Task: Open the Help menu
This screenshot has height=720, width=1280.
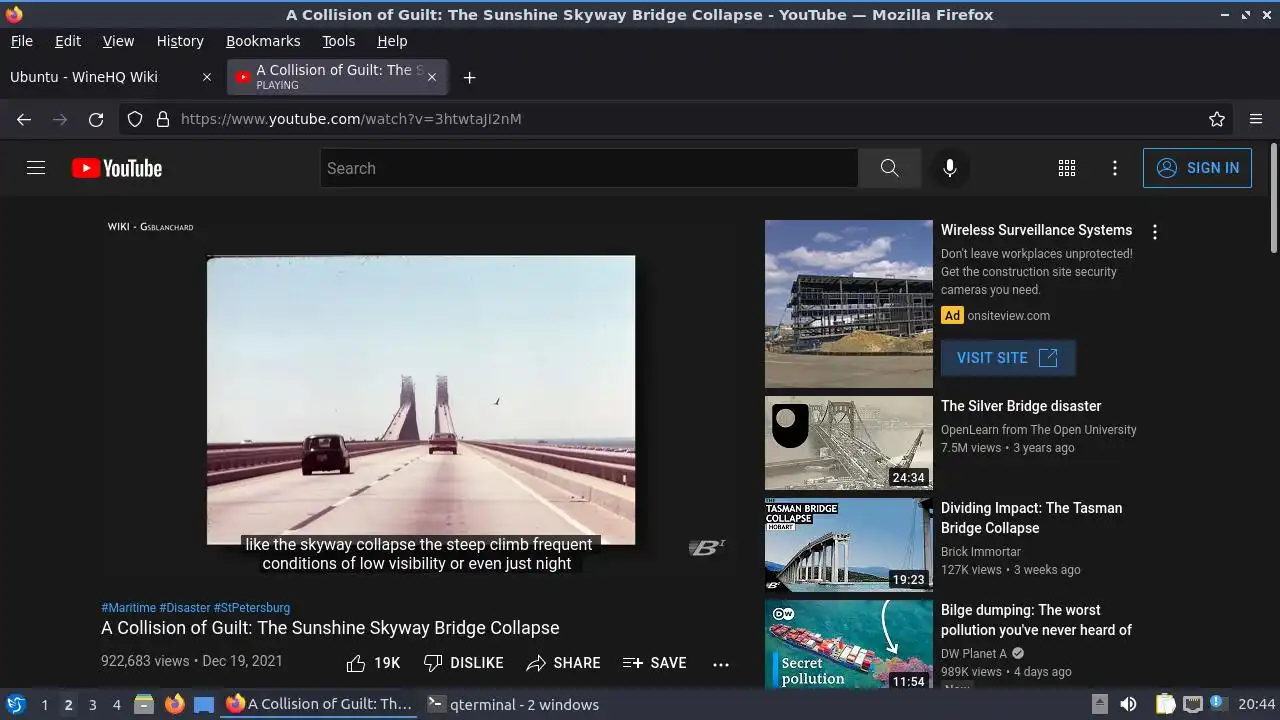Action: point(392,41)
